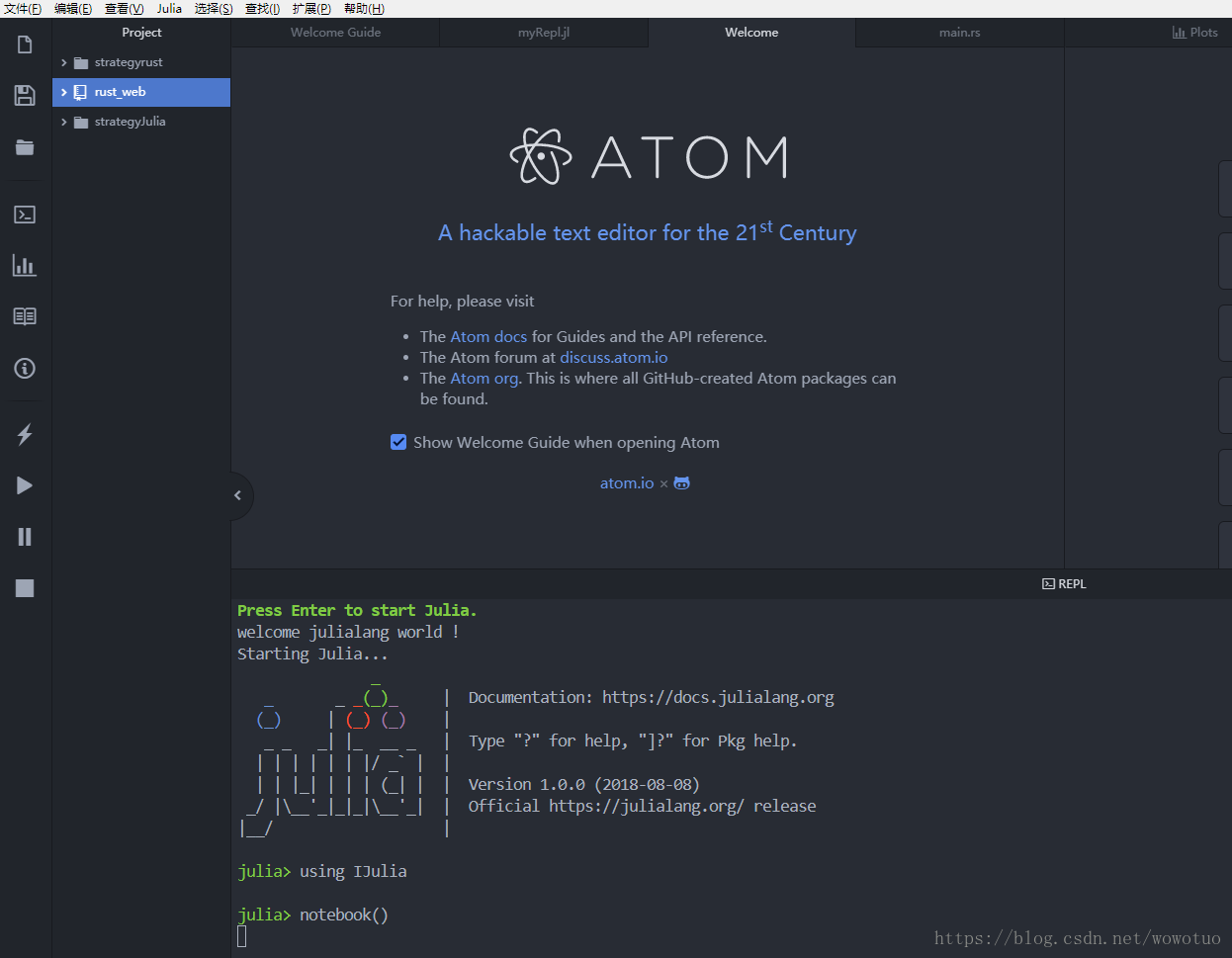1232x958 pixels.
Task: Open the 文件(F) menu
Action: point(23,9)
